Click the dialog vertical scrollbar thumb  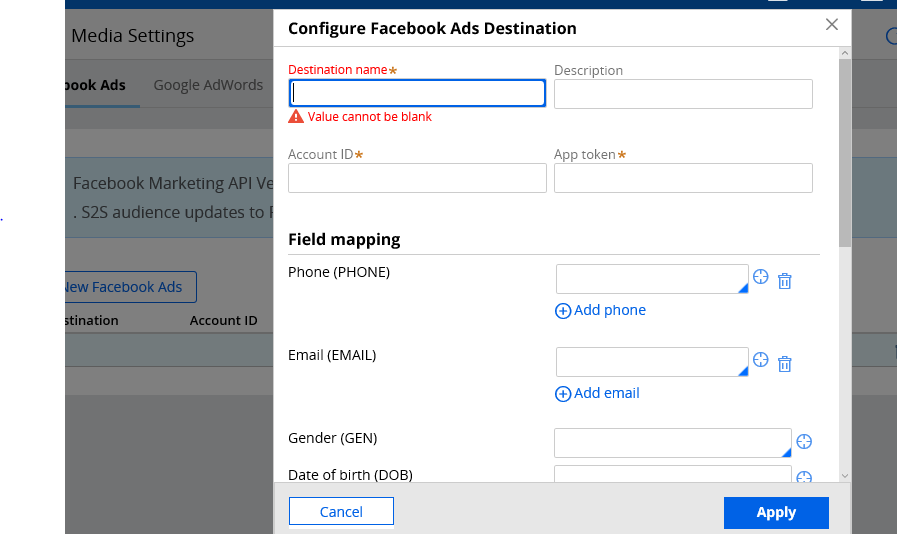coord(844,153)
